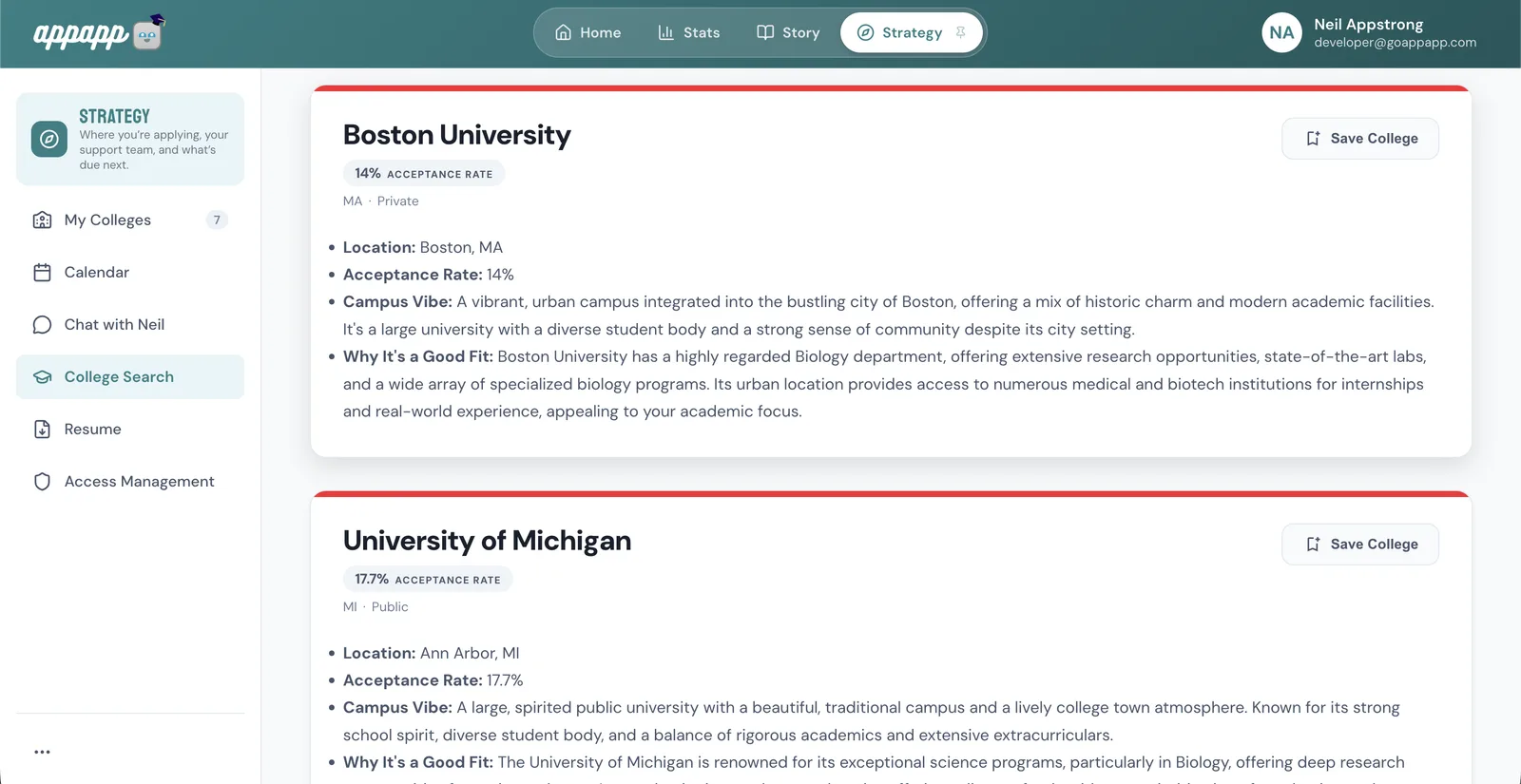Click the MI · Public label
The image size is (1521, 784).
pos(375,606)
